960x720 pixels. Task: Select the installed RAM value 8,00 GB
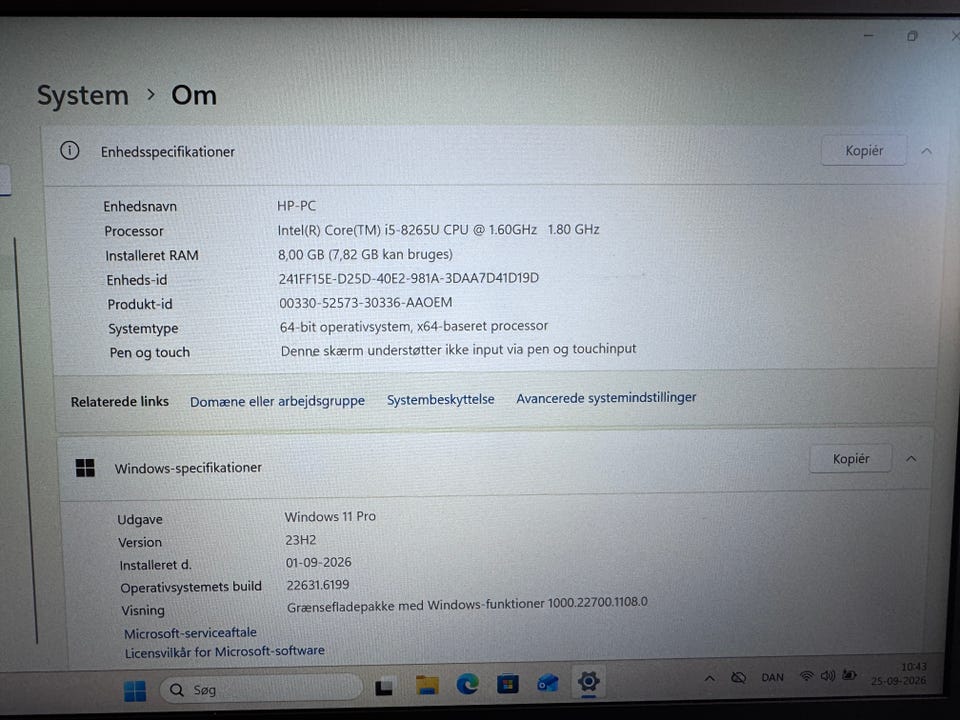point(366,254)
